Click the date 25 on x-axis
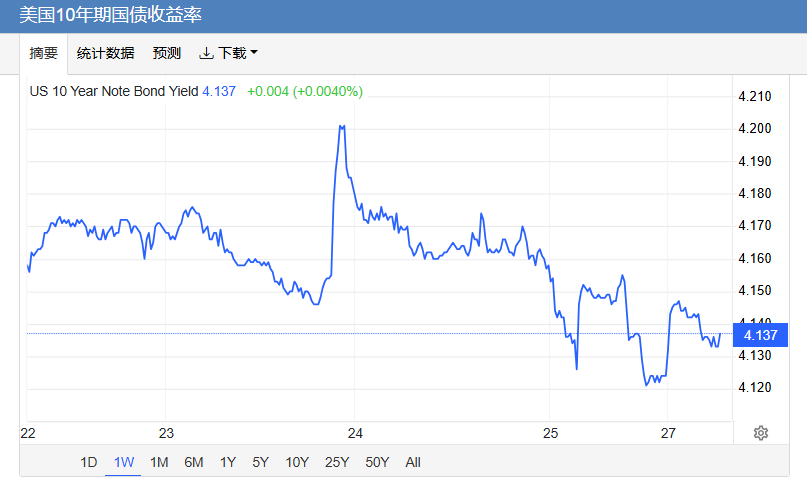This screenshot has height=491, width=807. point(550,433)
